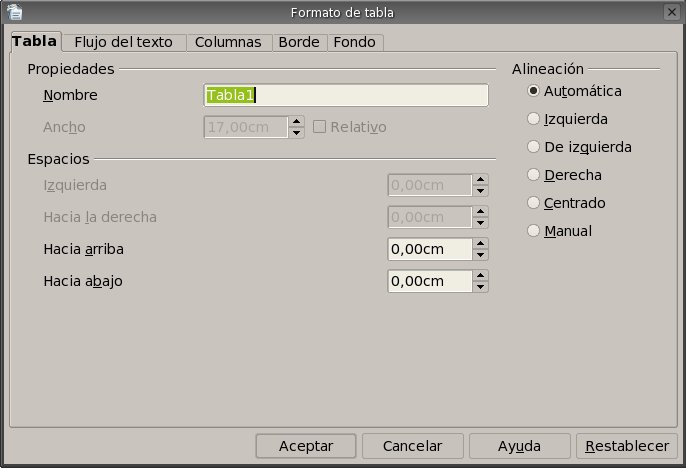
Task: Increase the Hacia abajo spacing value
Action: pos(481,276)
